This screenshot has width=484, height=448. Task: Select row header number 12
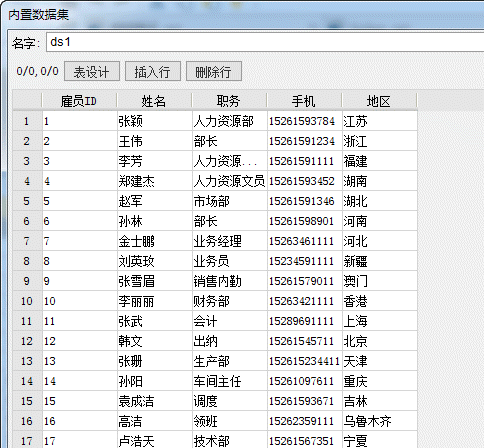pos(27,341)
